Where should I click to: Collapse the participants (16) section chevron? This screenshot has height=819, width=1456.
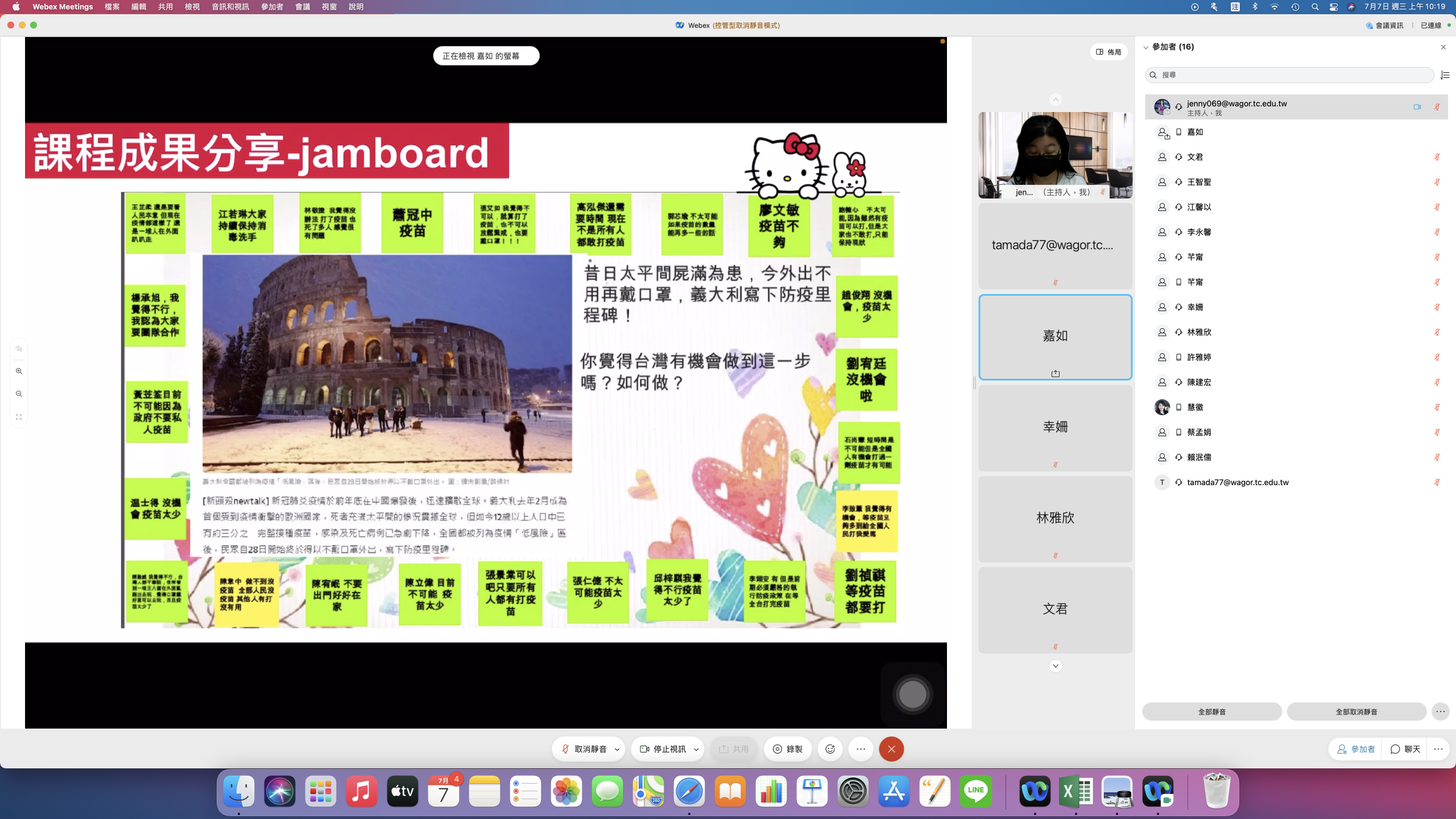[1146, 47]
